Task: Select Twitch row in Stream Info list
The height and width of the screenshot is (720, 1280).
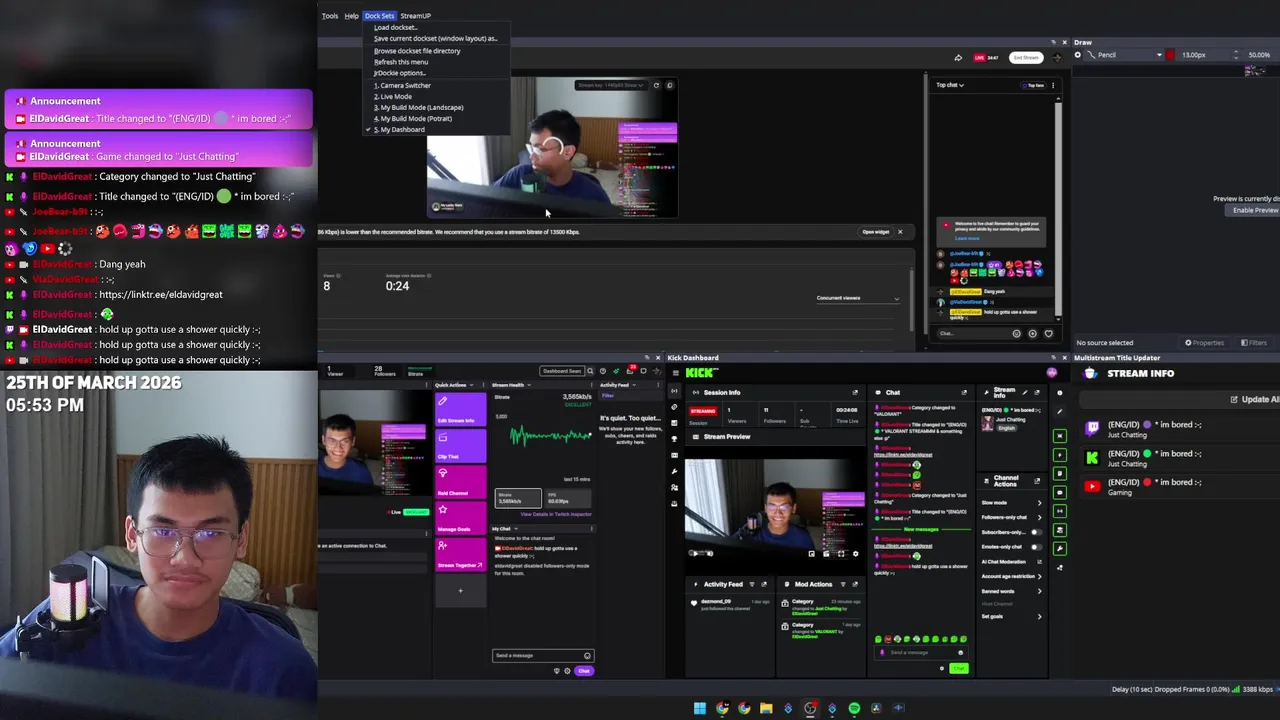Action: [x=1180, y=430]
